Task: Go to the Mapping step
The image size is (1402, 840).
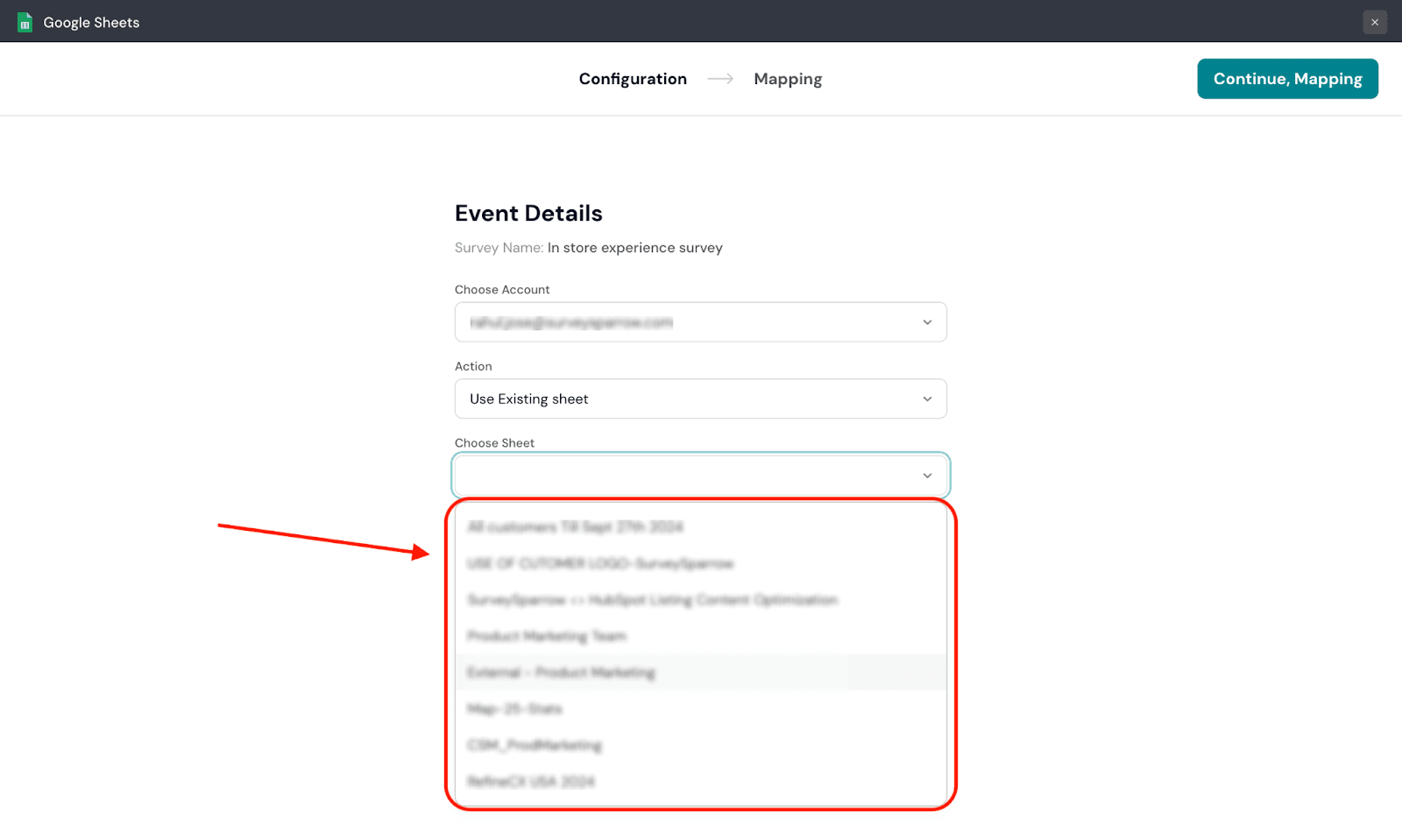Action: pyautogui.click(x=788, y=79)
